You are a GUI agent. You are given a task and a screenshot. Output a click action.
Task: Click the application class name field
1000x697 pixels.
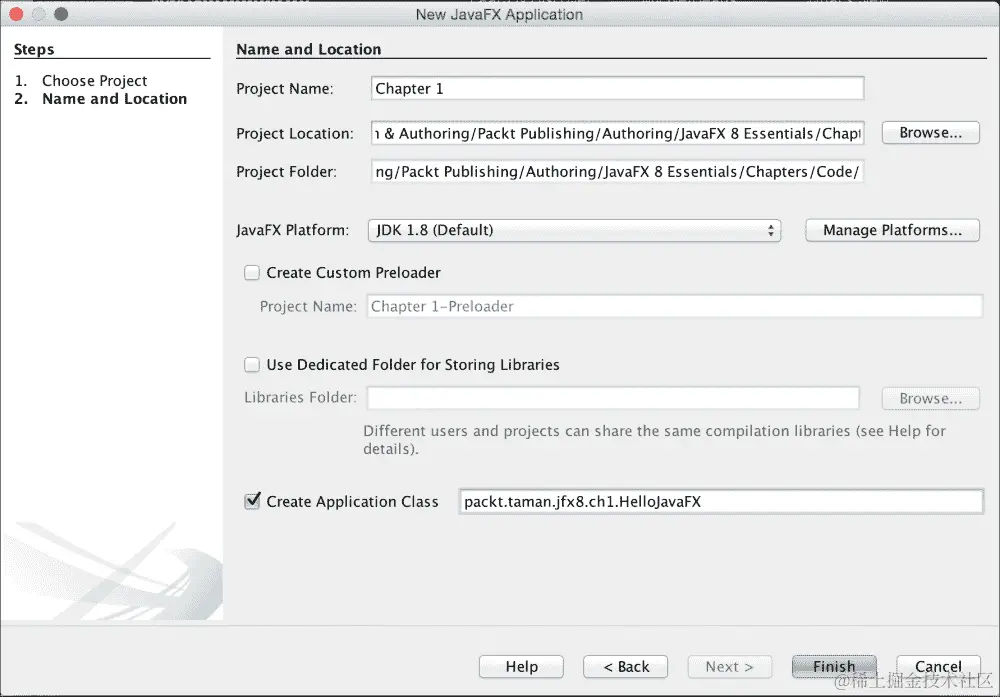721,502
